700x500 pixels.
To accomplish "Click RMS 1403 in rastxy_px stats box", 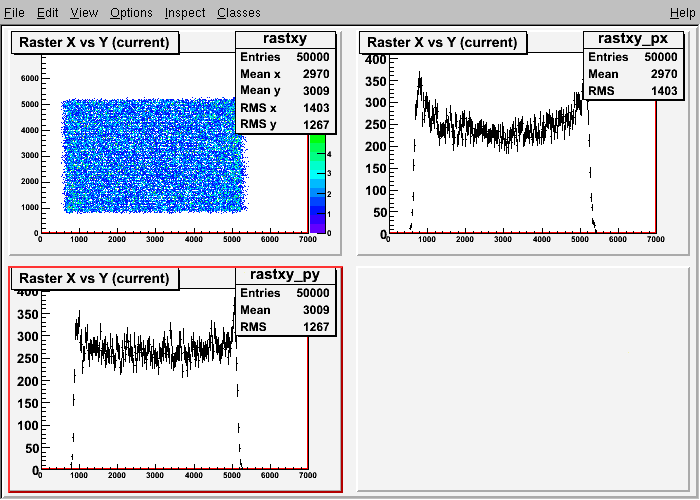I will (x=633, y=91).
